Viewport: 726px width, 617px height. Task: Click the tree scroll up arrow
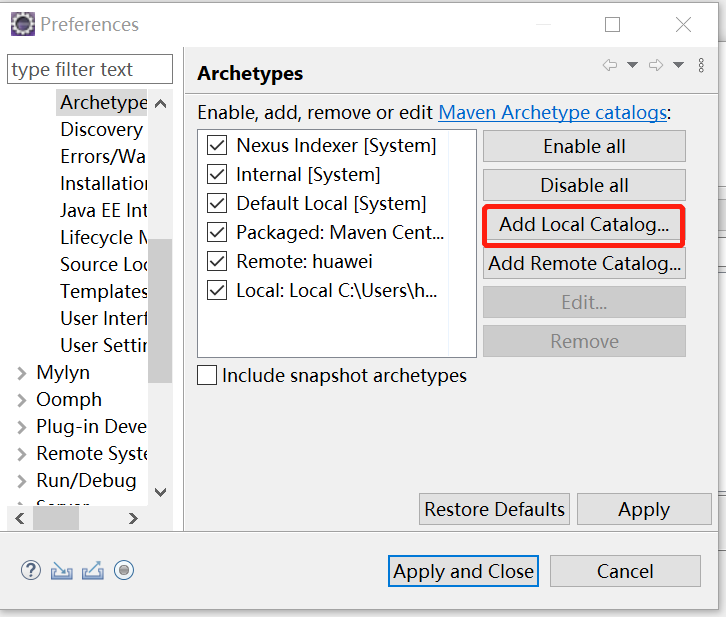(x=160, y=103)
